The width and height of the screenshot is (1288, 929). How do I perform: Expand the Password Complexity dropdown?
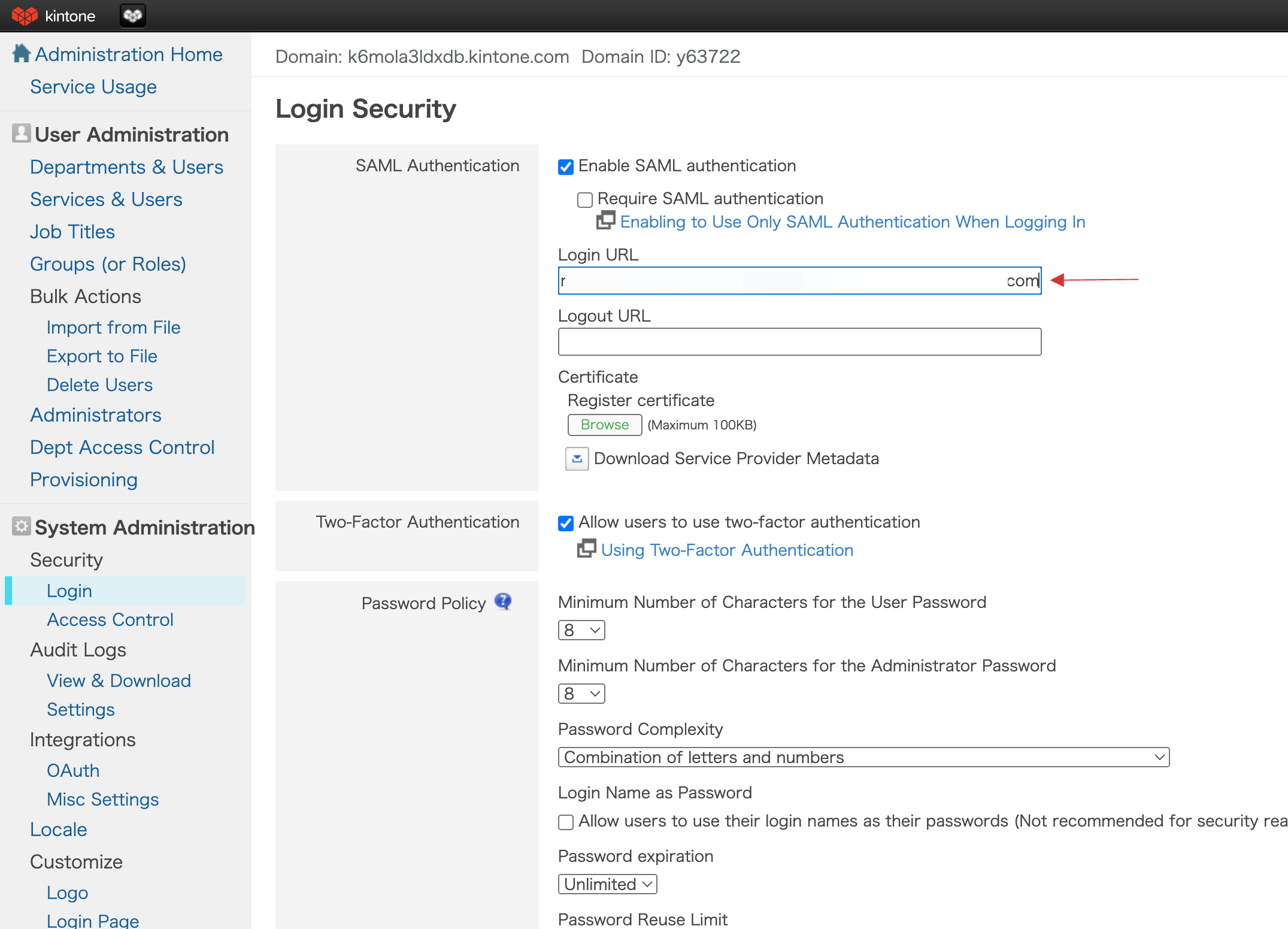863,757
